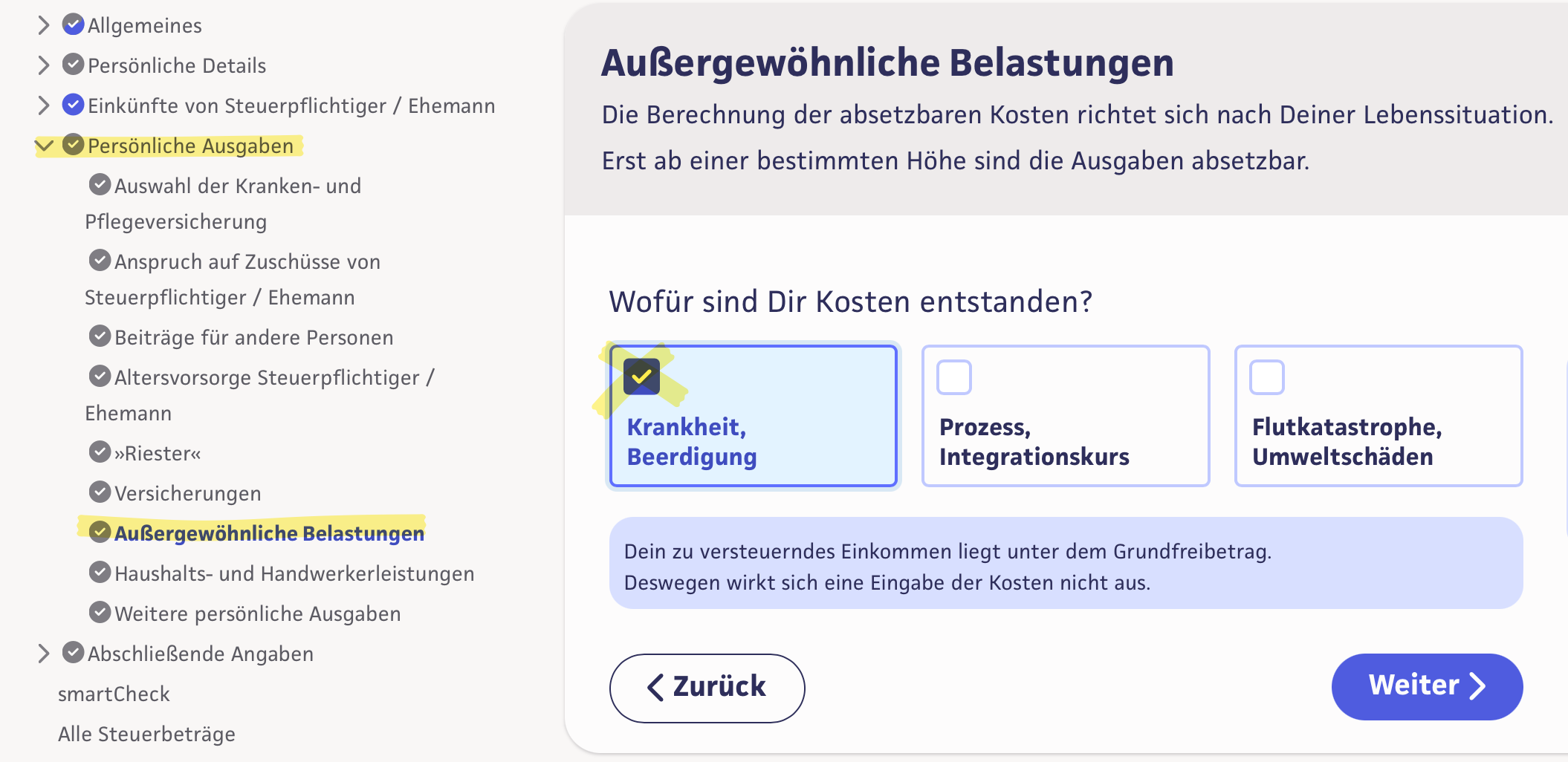
Task: Click the Zurück button
Action: pos(707,687)
